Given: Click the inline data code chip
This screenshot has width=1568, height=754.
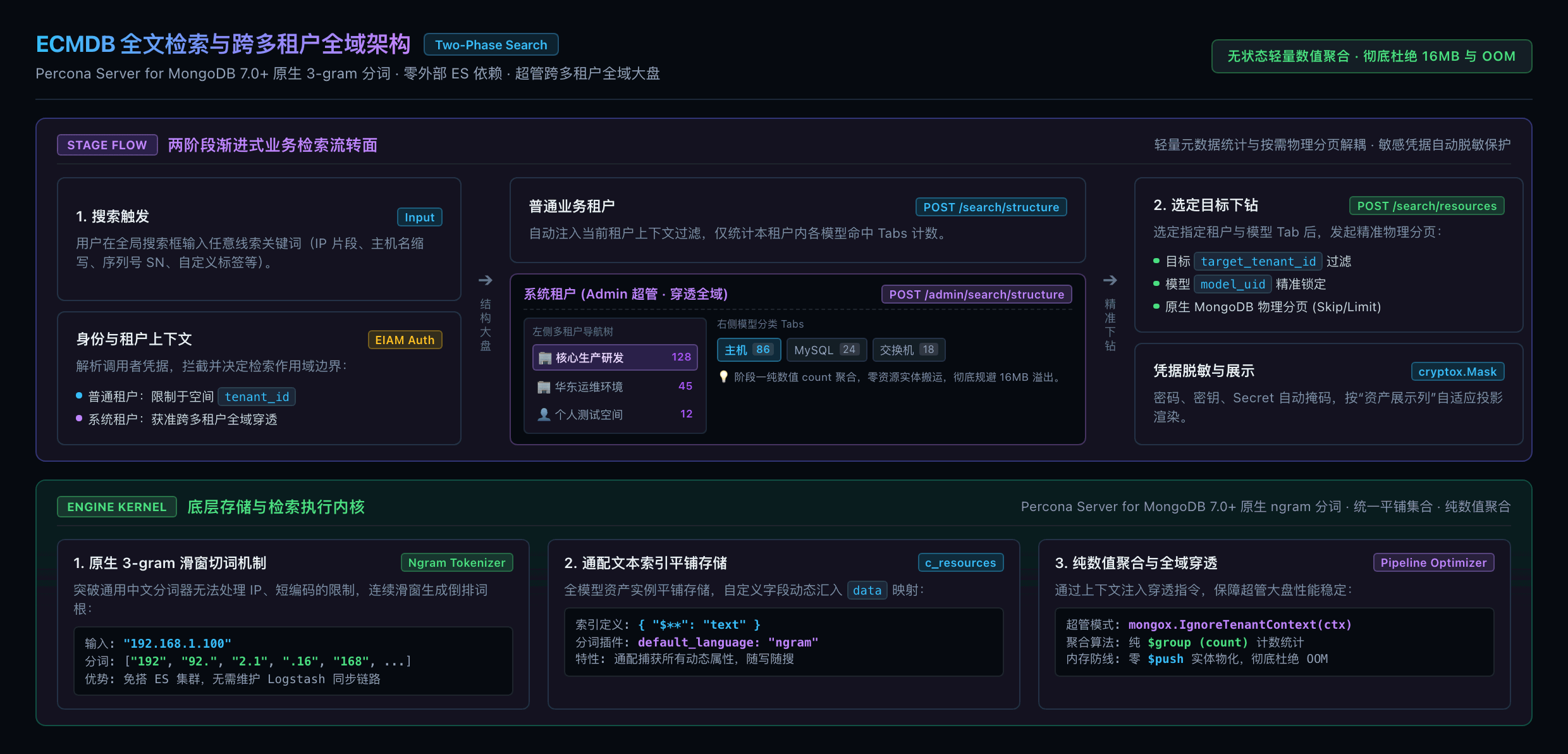Looking at the screenshot, I should [867, 590].
